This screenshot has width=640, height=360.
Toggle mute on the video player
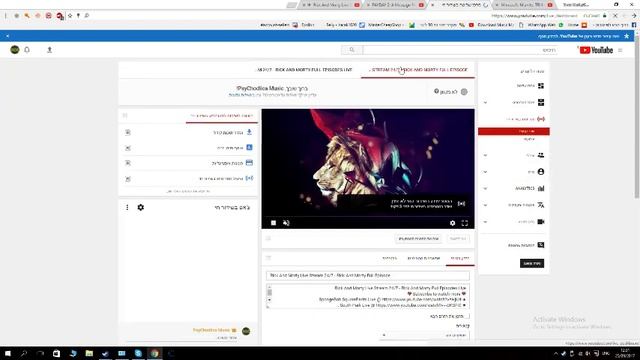(x=286, y=223)
